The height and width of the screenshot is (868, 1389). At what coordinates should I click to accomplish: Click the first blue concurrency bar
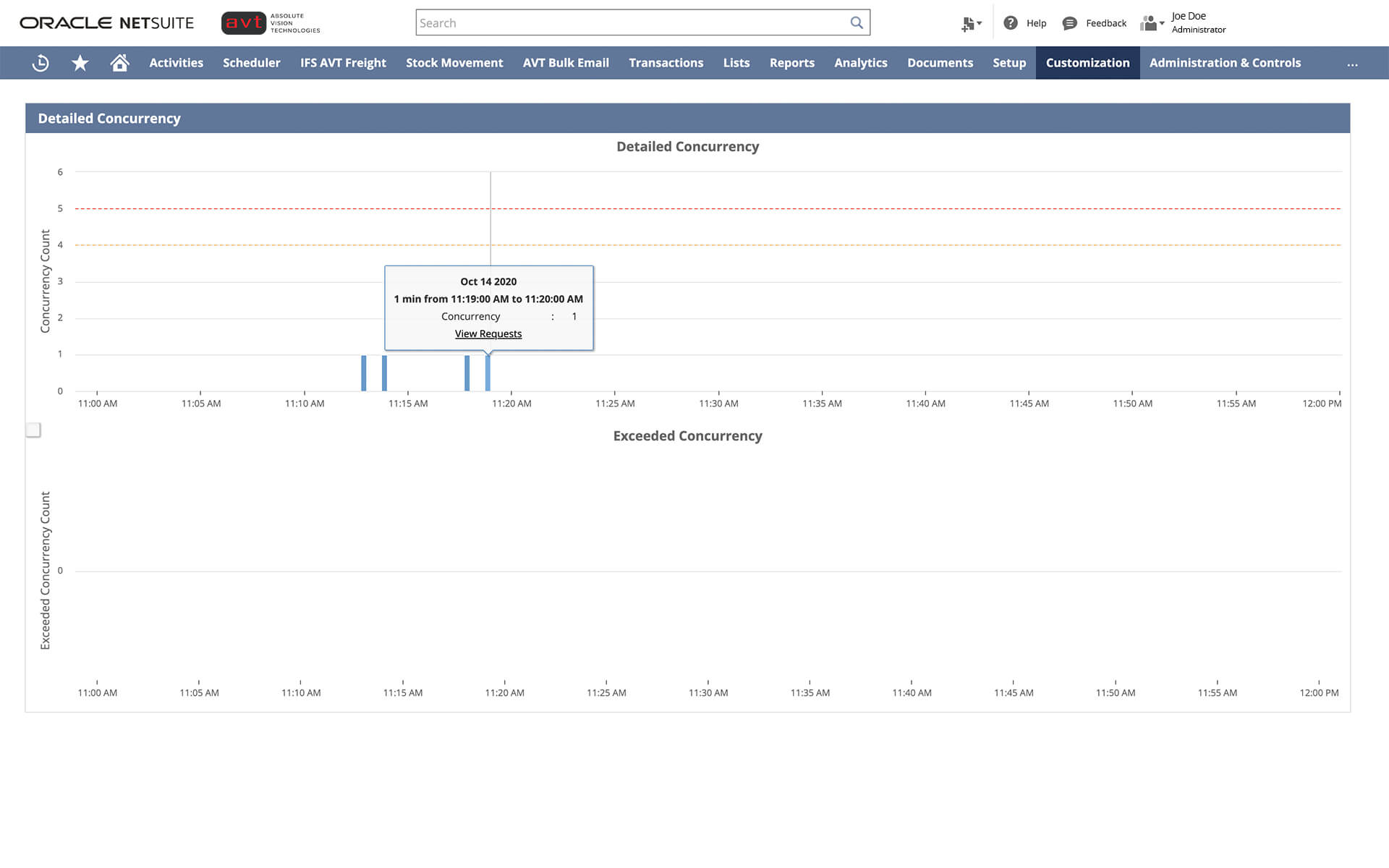point(364,373)
